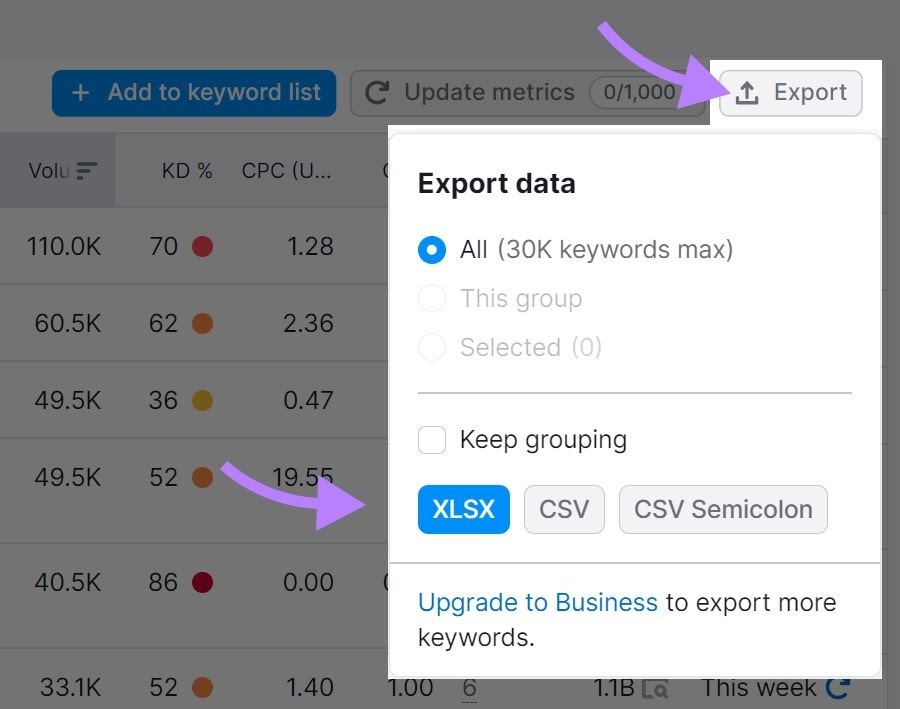Click the plus icon on Add to keyword list

click(x=79, y=92)
